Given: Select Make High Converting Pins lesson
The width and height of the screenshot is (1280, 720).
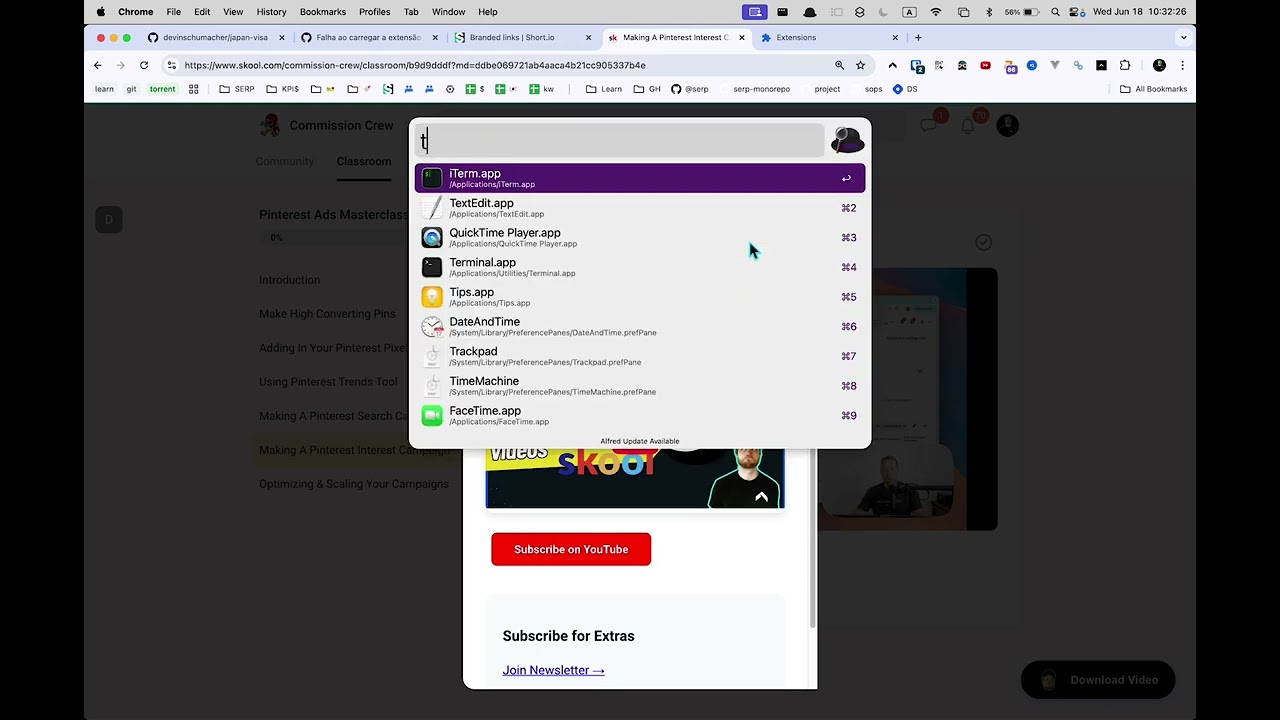Looking at the screenshot, I should (327, 314).
